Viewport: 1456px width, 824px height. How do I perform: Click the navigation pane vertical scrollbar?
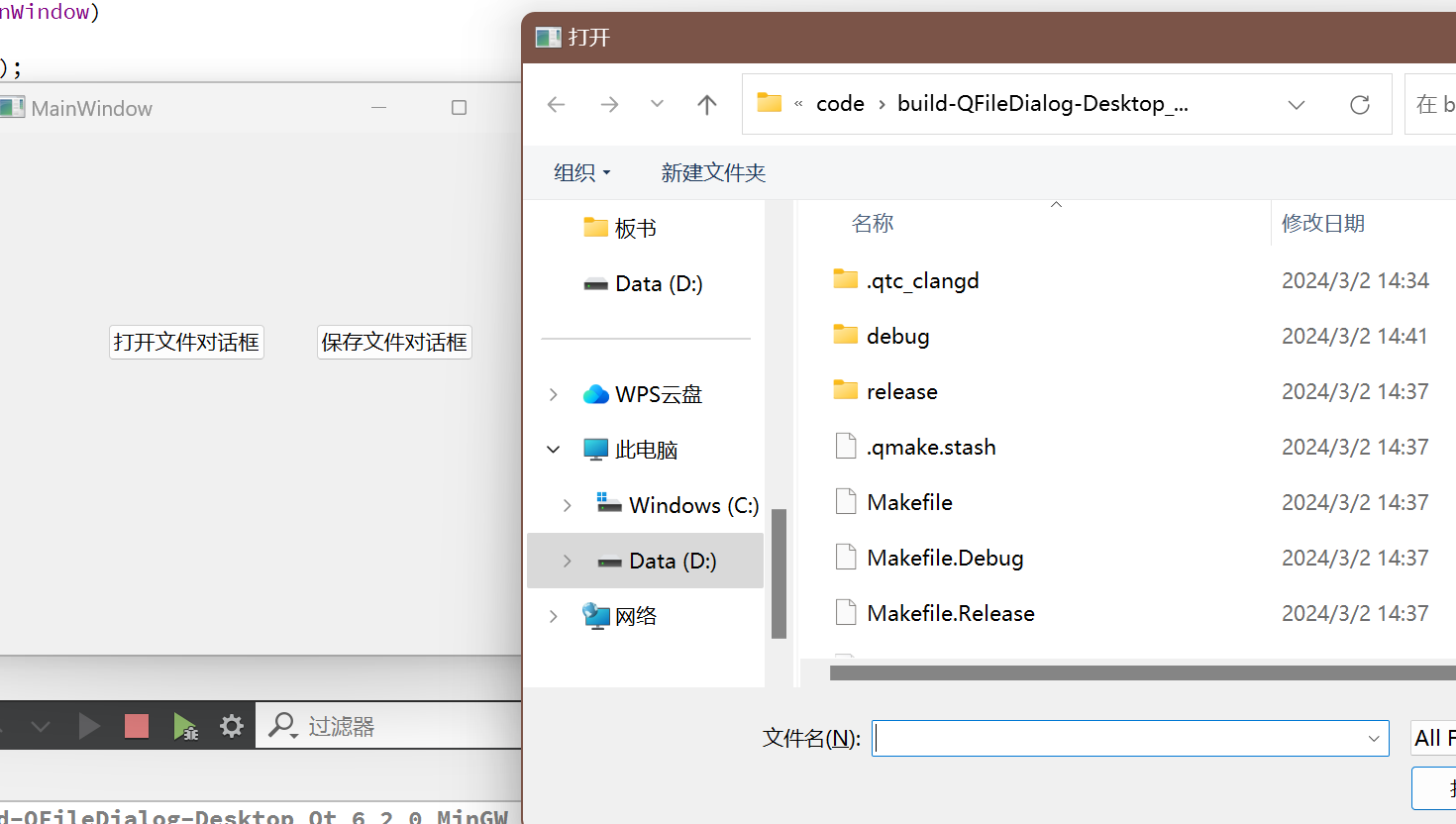point(779,574)
